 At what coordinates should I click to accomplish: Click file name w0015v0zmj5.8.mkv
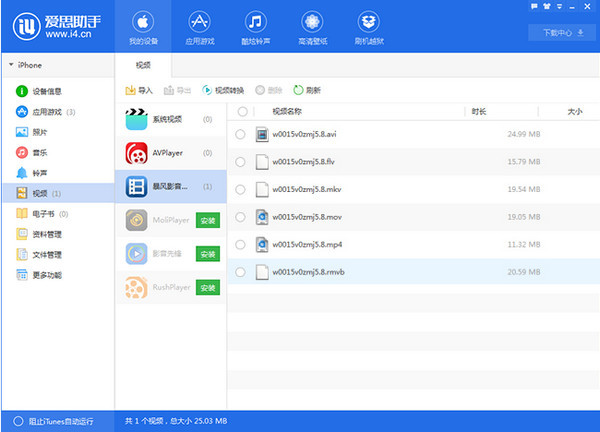pyautogui.click(x=307, y=189)
